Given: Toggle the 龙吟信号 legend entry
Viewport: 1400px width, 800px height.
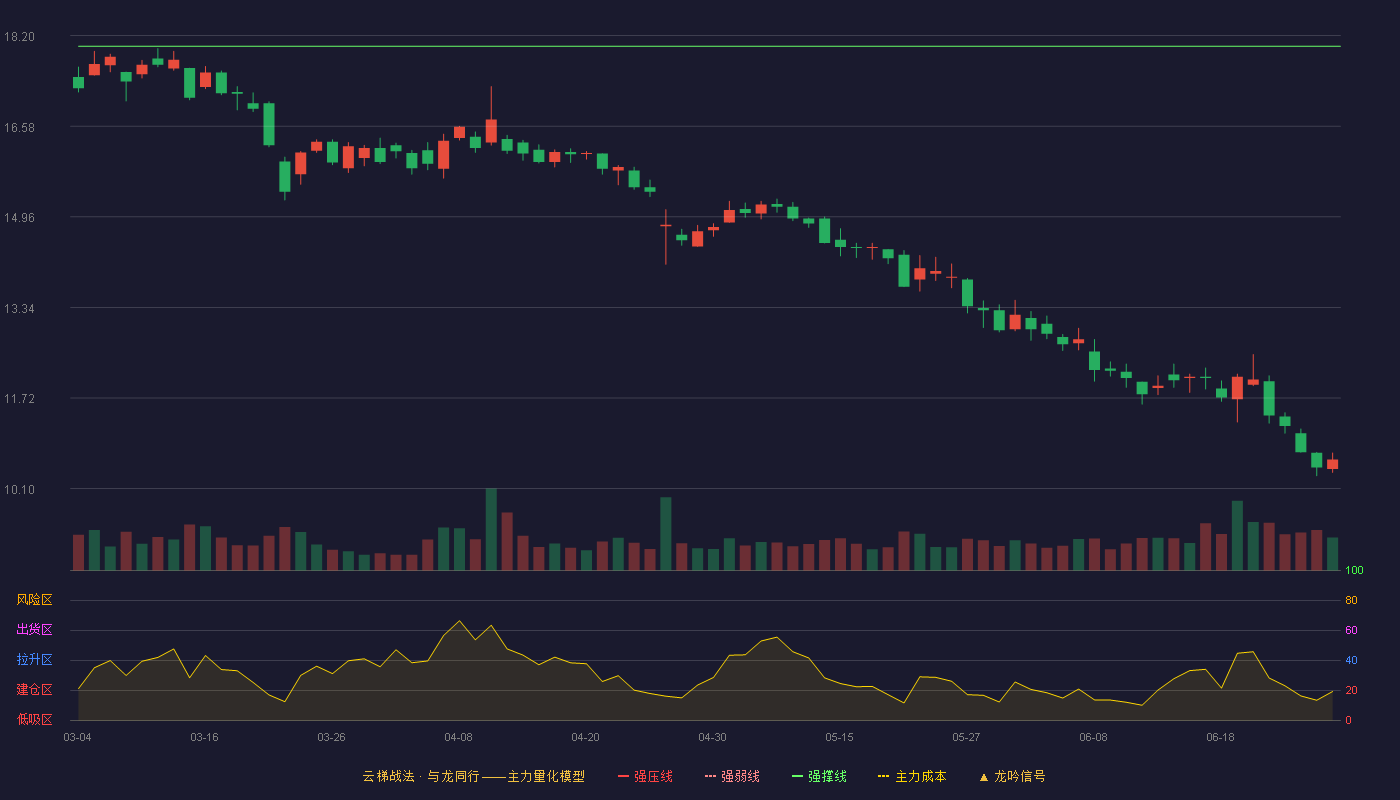Looking at the screenshot, I should 1012,776.
